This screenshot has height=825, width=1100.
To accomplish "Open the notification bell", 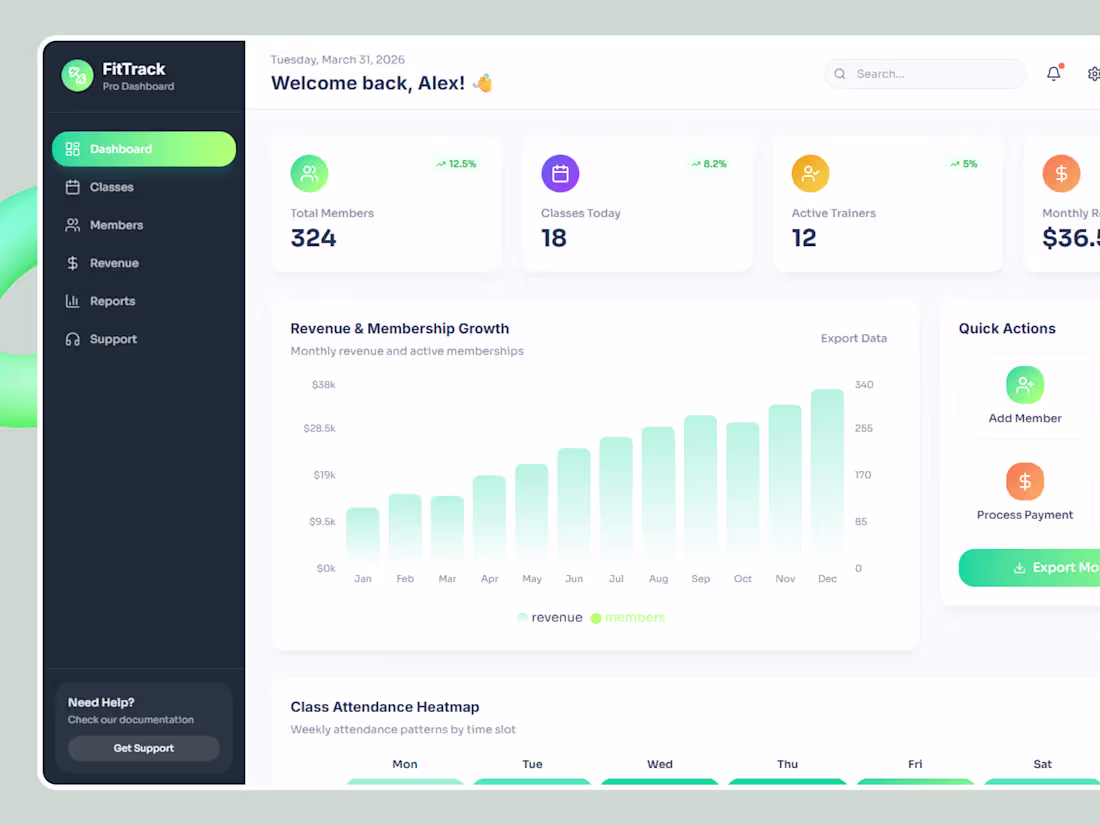I will coord(1053,73).
